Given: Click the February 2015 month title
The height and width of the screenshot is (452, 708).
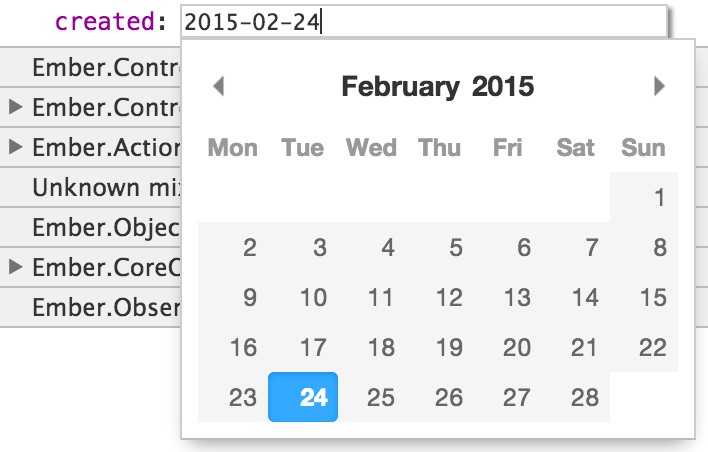Looking at the screenshot, I should tap(438, 87).
